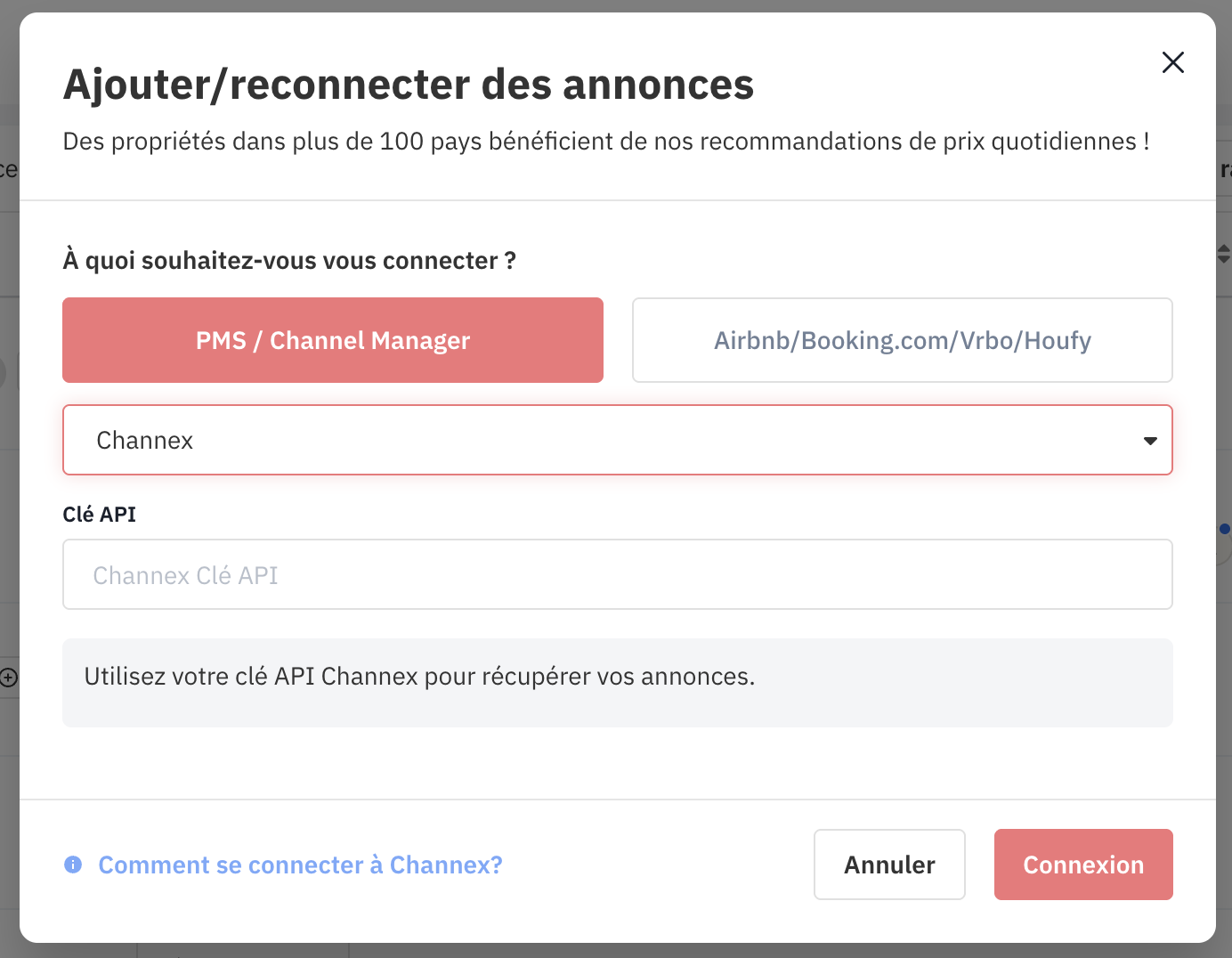Click the circled plus icon behind the dialog
This screenshot has width=1232, height=958.
(x=9, y=678)
